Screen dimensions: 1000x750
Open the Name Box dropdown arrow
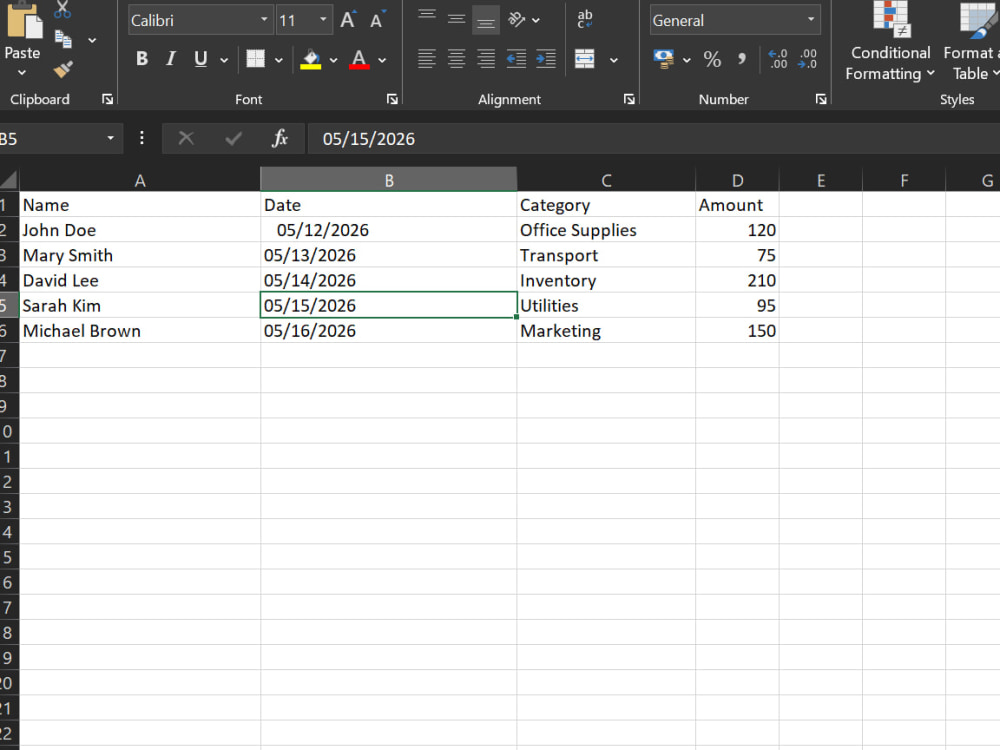click(110, 138)
